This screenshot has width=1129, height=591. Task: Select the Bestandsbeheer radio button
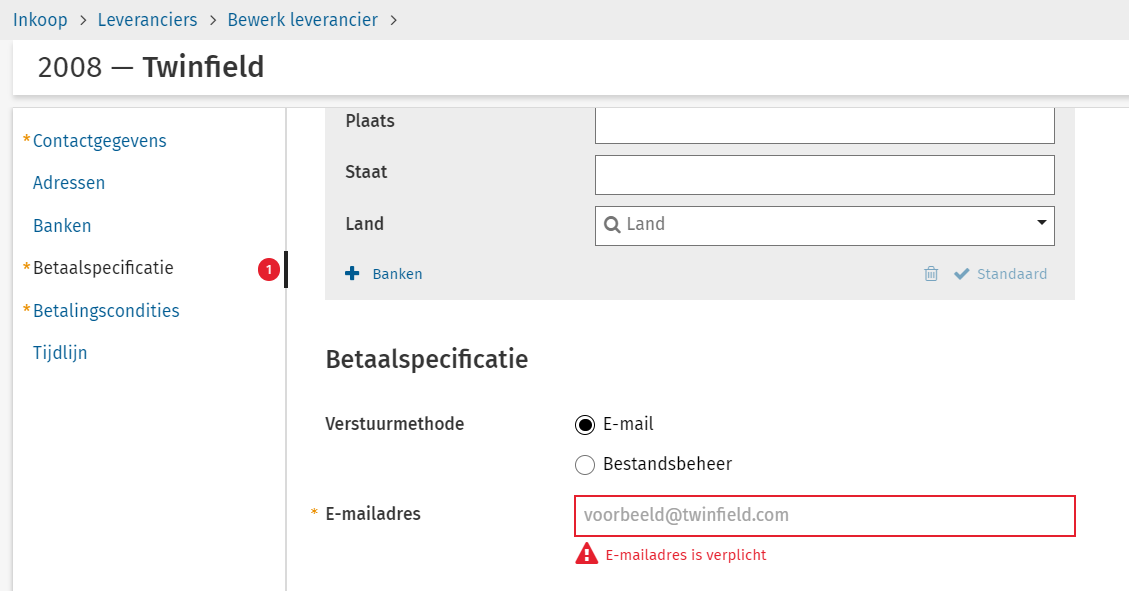pyautogui.click(x=585, y=465)
